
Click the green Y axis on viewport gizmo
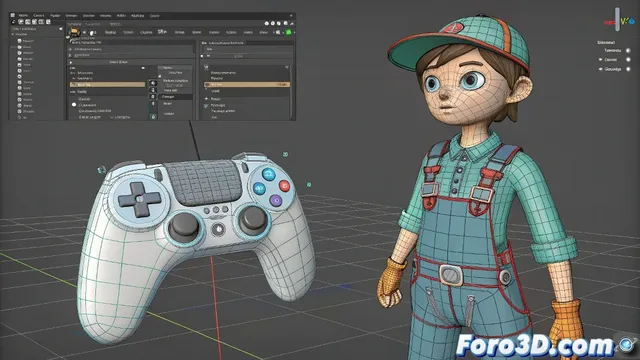(x=624, y=20)
